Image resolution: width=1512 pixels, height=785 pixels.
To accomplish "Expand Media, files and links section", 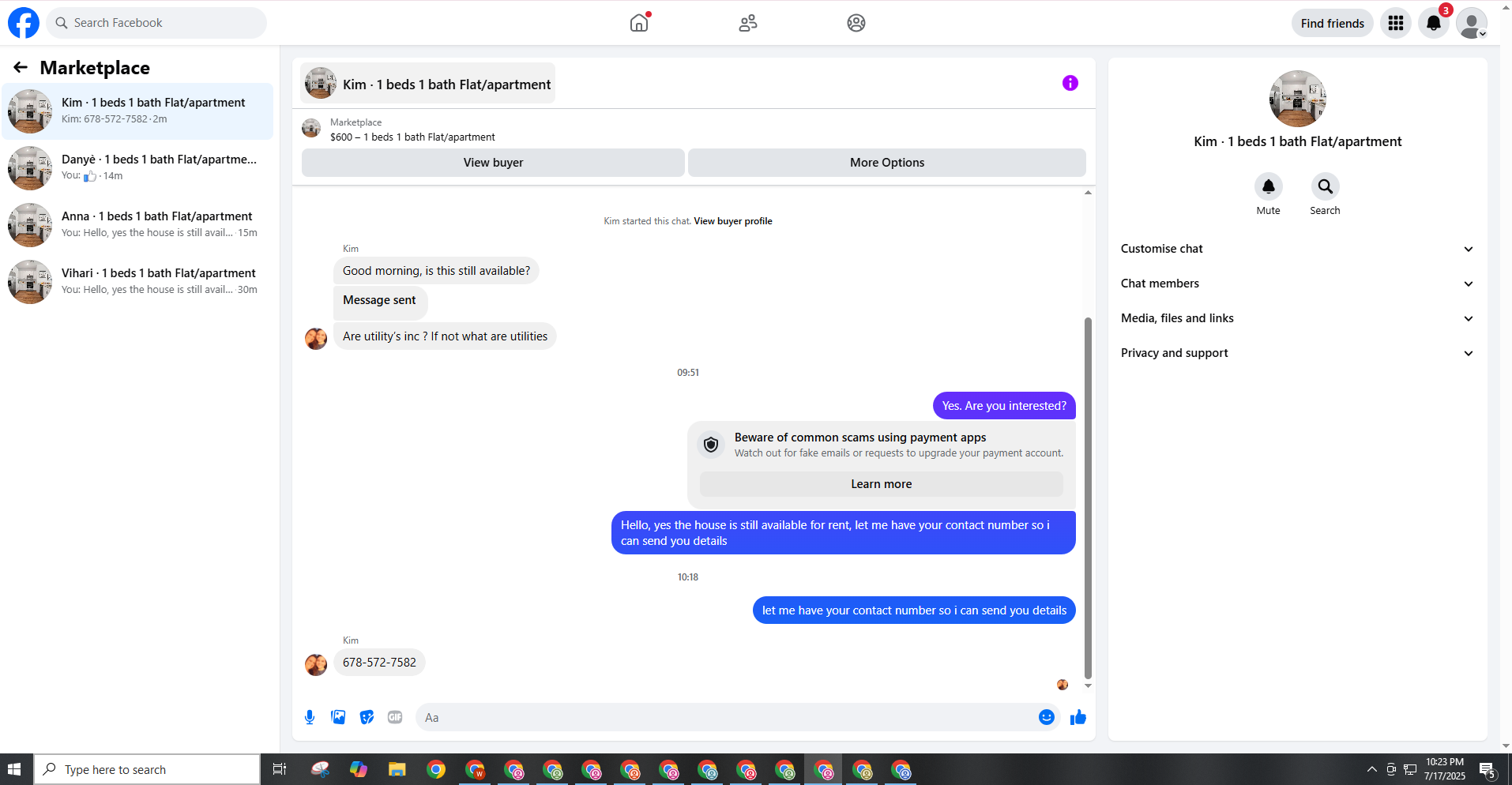I will [x=1297, y=318].
